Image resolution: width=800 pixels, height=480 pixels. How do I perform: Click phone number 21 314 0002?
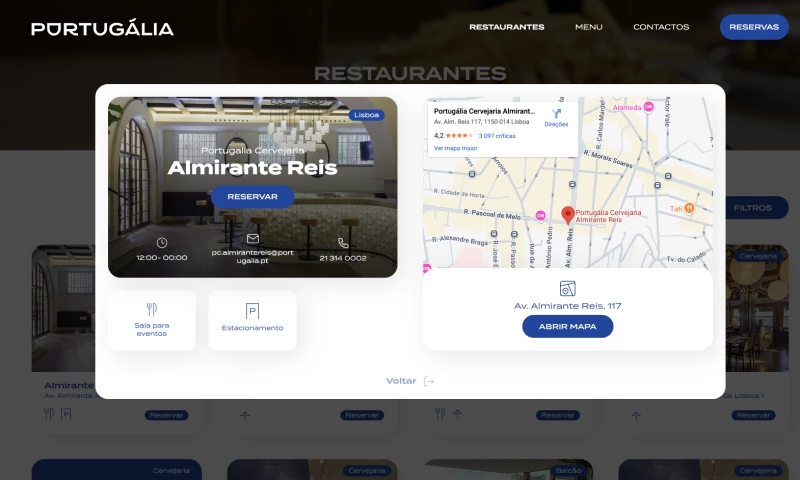coord(343,258)
